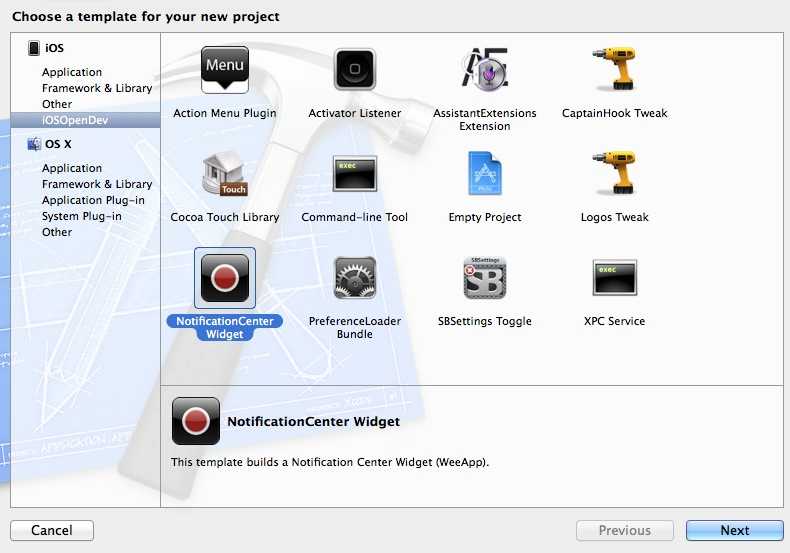Choose the Activator Listener template icon

pyautogui.click(x=355, y=70)
